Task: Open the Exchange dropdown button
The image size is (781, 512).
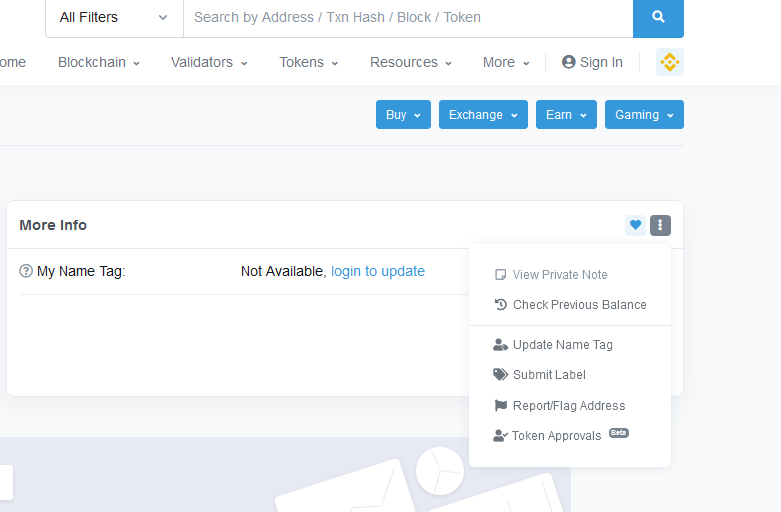Action: tap(483, 115)
